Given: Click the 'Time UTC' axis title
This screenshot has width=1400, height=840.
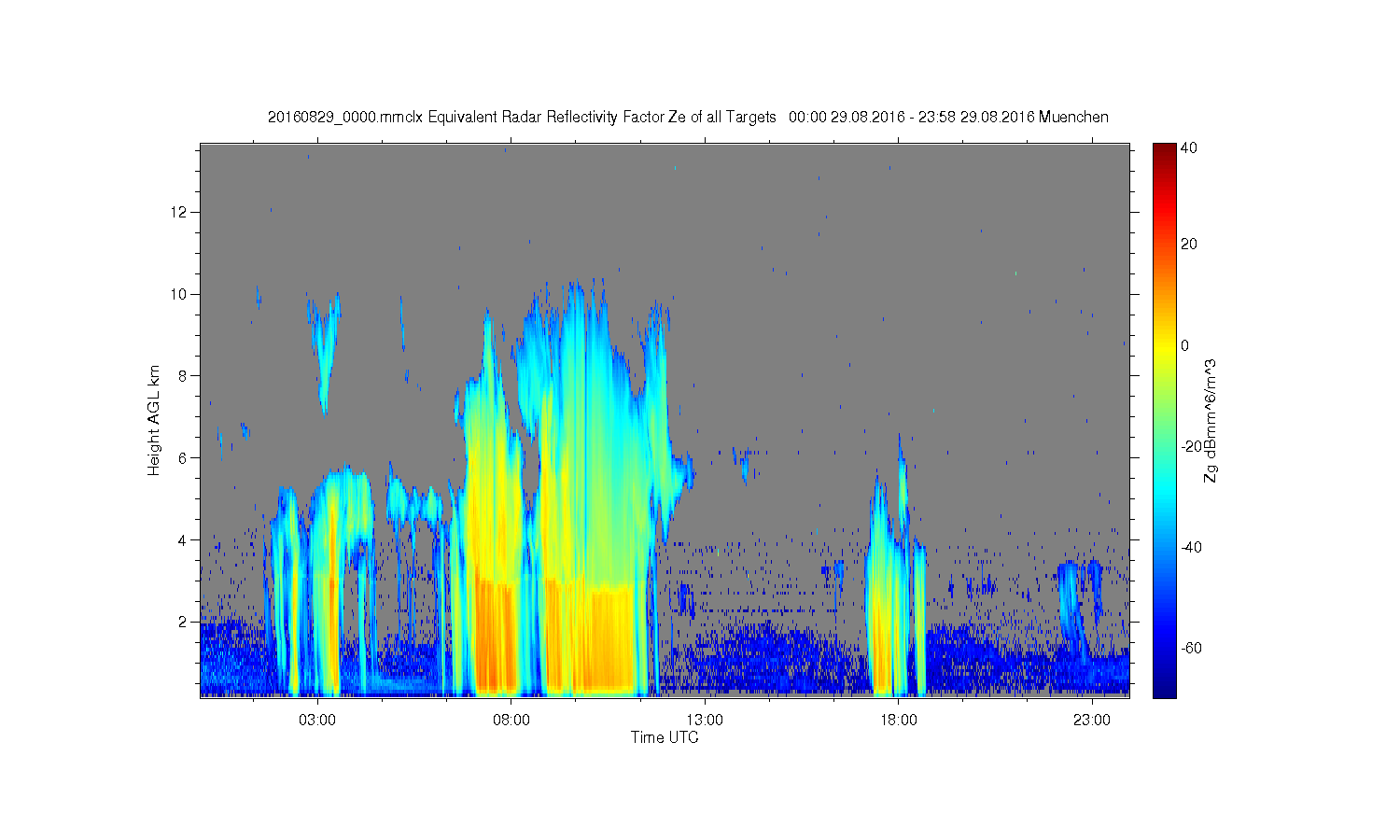Looking at the screenshot, I should [665, 737].
